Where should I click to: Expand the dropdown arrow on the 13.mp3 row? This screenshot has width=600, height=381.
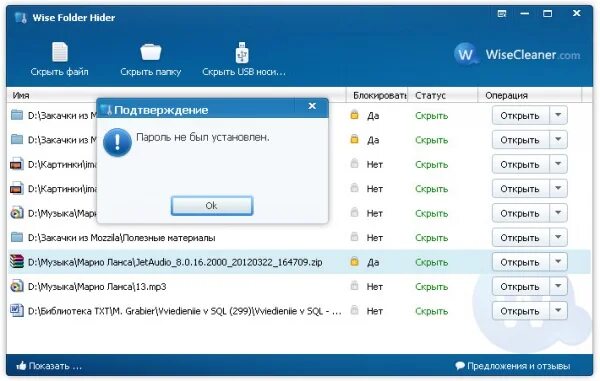click(x=558, y=287)
